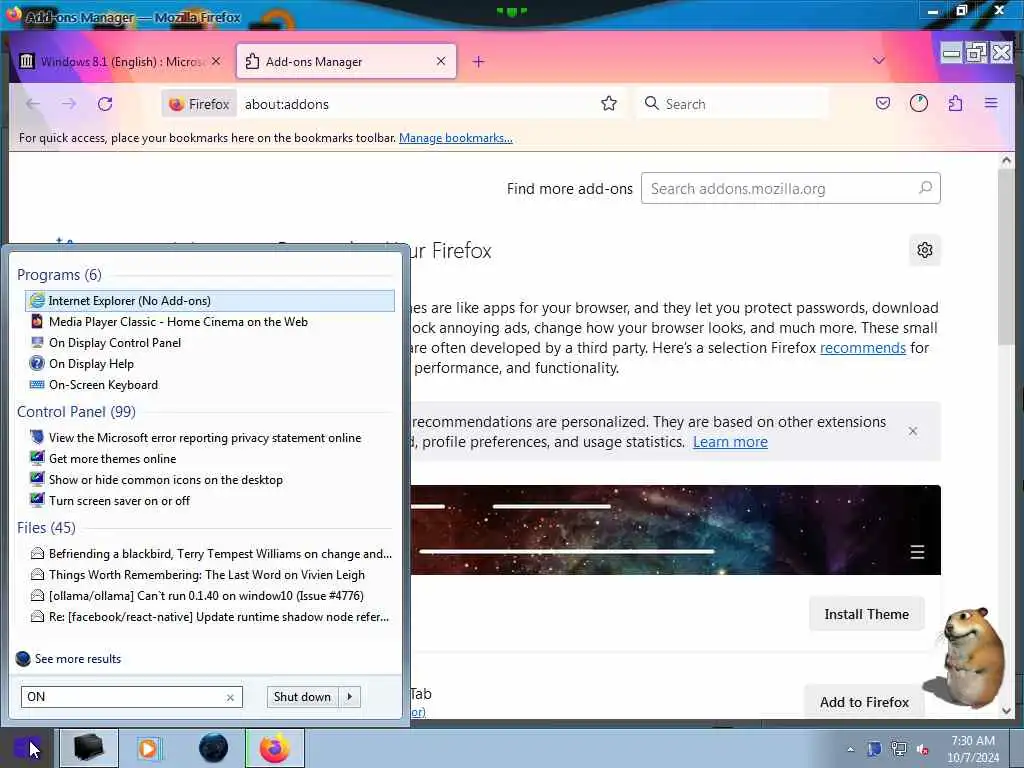Open the ollama/ollama Issue #4776 result
The image size is (1024, 768).
pos(210,596)
